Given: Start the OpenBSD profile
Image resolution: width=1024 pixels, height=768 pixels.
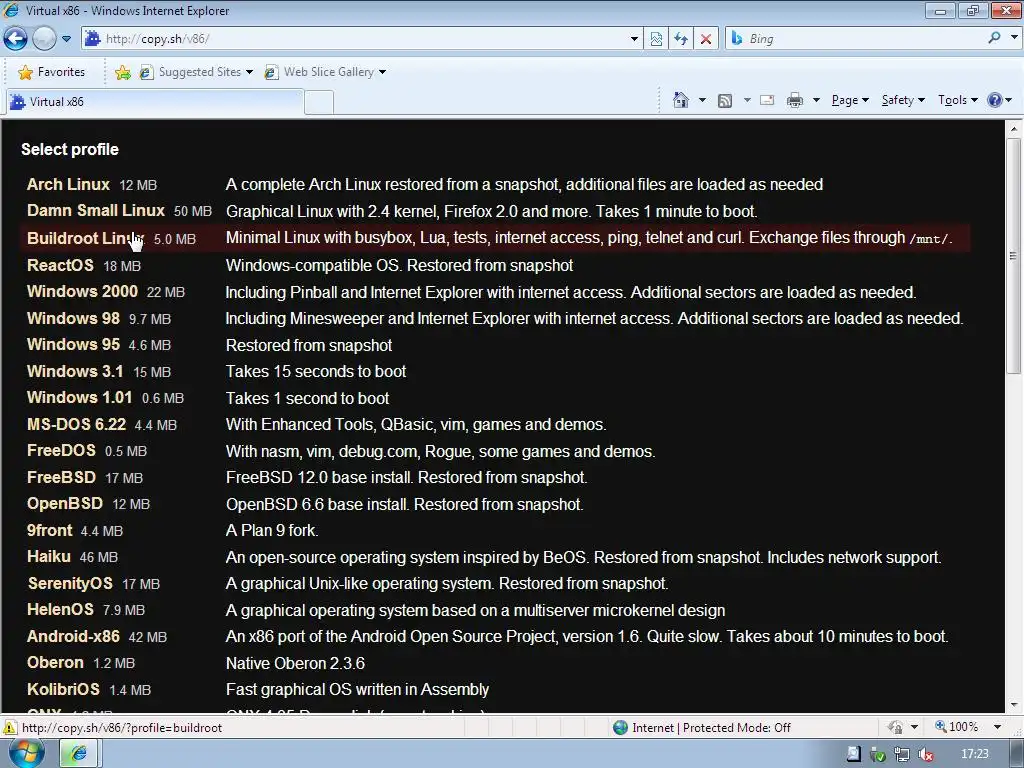Looking at the screenshot, I should [x=65, y=504].
